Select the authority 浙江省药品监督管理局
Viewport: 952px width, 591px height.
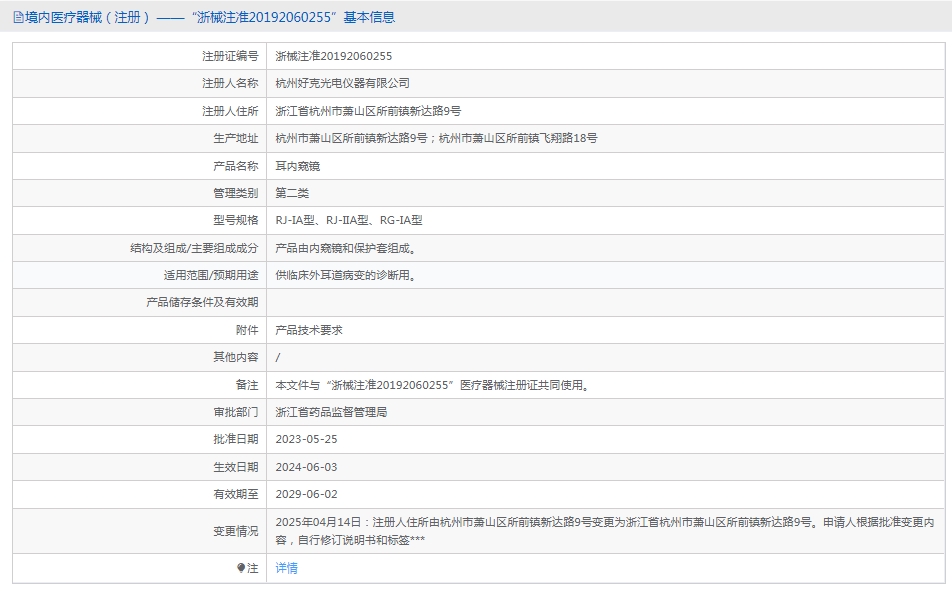pyautogui.click(x=331, y=412)
